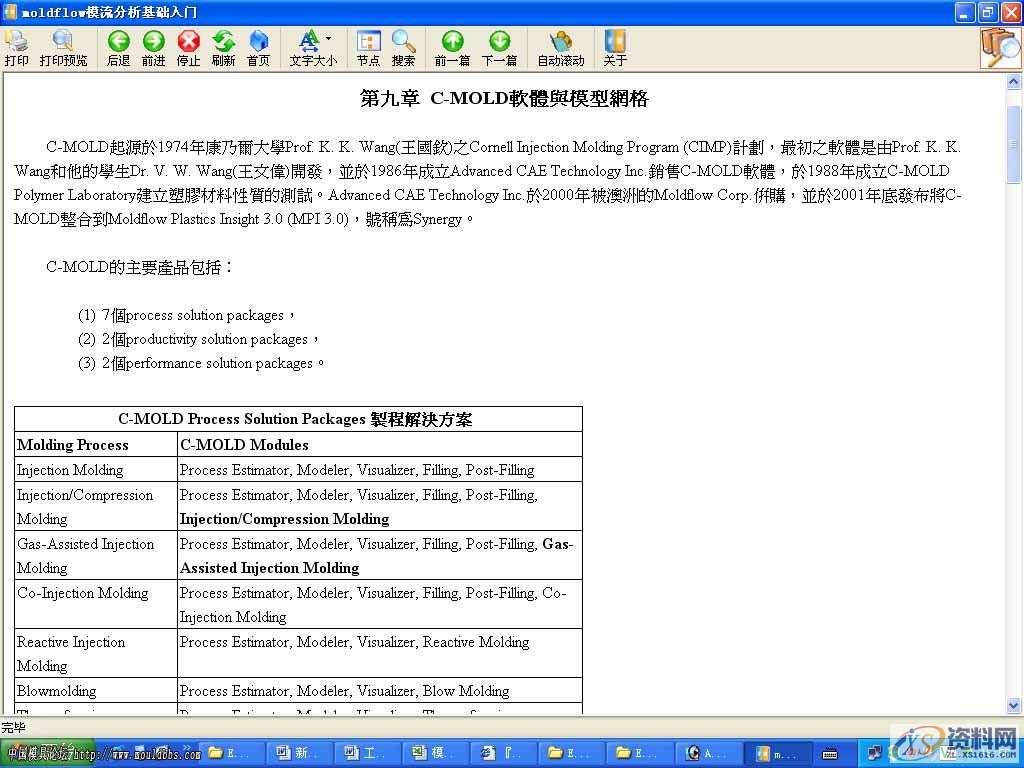Viewport: 1024px width, 768px height.
Task: Enable 自动滚动 auto-scrolling
Action: pos(561,45)
